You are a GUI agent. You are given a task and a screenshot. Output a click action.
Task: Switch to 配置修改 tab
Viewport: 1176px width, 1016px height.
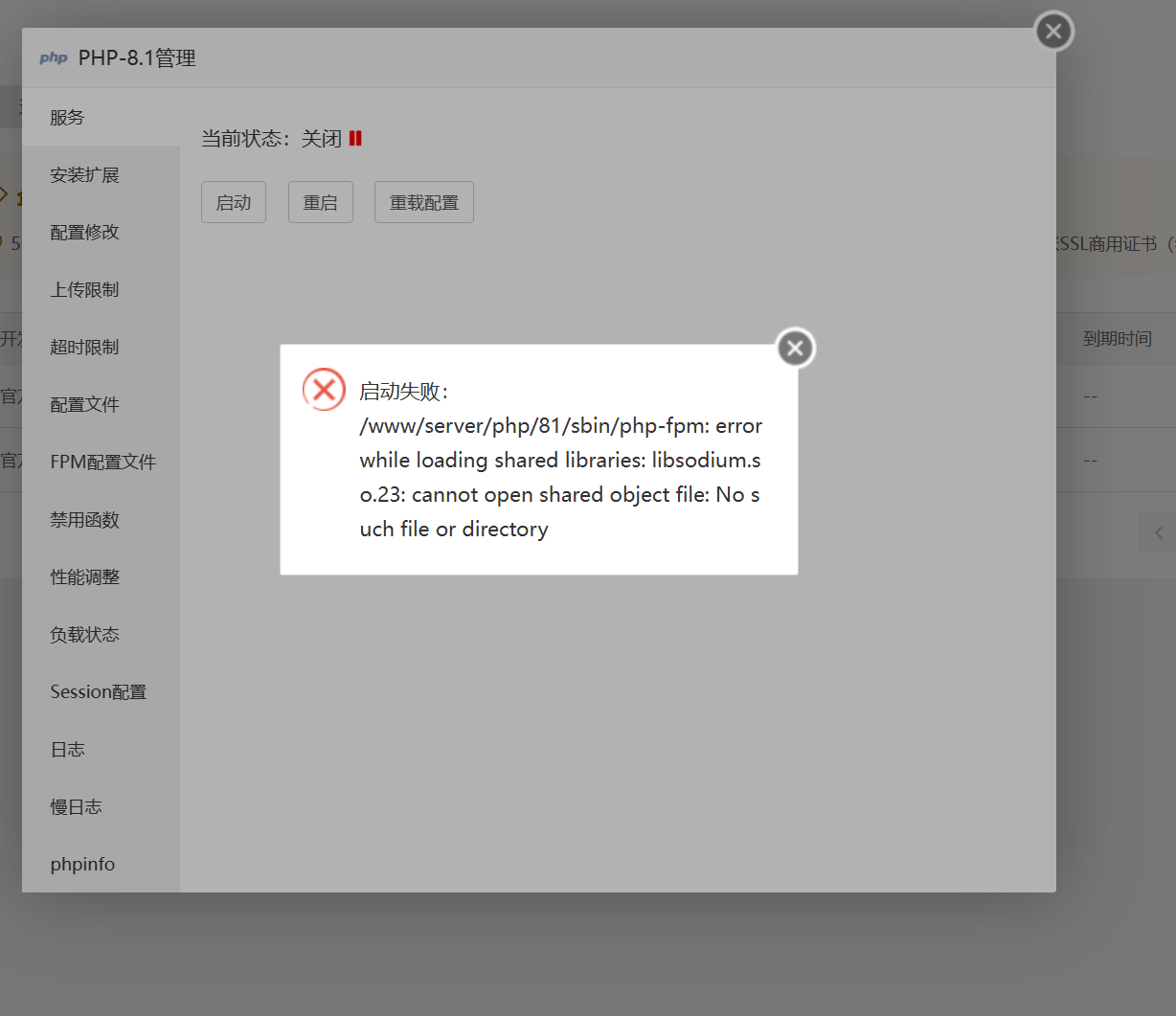(x=101, y=233)
